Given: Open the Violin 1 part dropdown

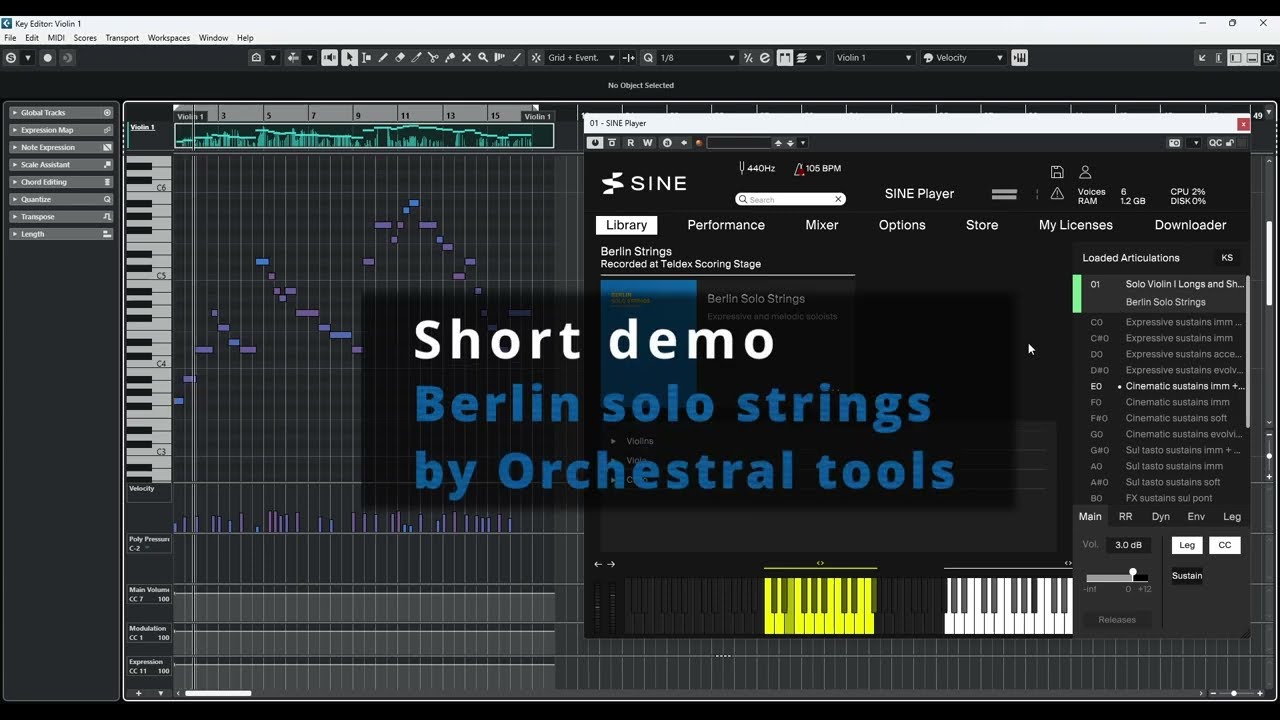Looking at the screenshot, I should pos(874,58).
